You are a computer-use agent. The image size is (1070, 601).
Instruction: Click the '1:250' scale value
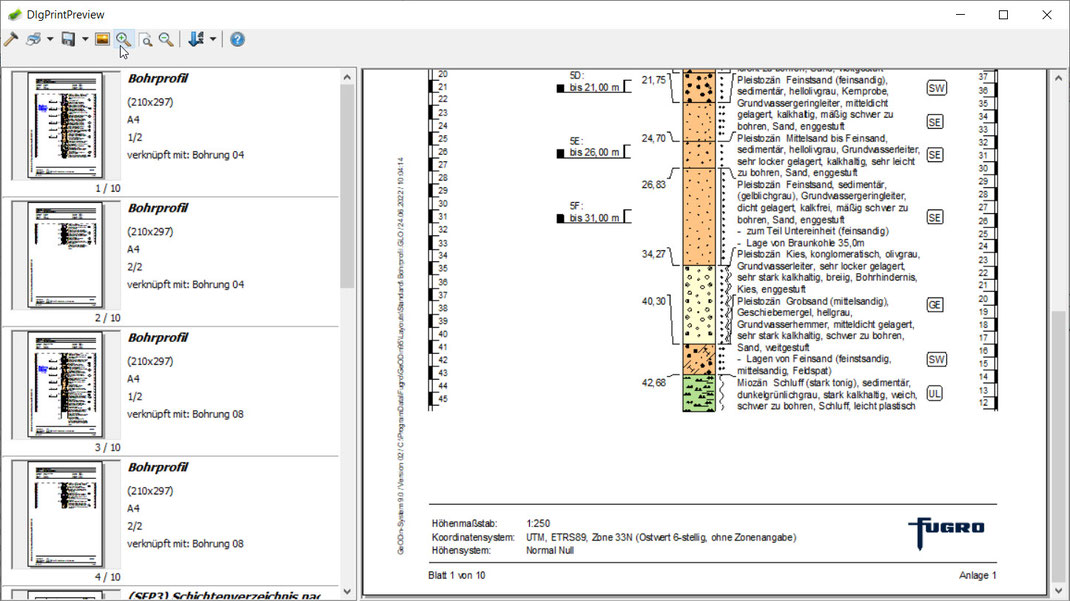tap(538, 524)
